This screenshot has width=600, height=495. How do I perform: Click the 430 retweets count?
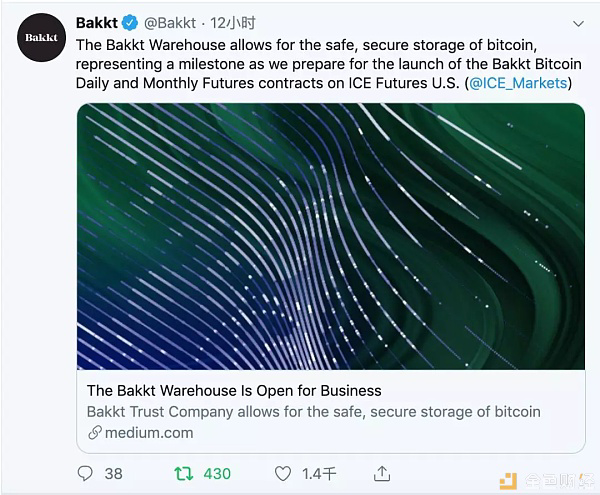[x=217, y=473]
